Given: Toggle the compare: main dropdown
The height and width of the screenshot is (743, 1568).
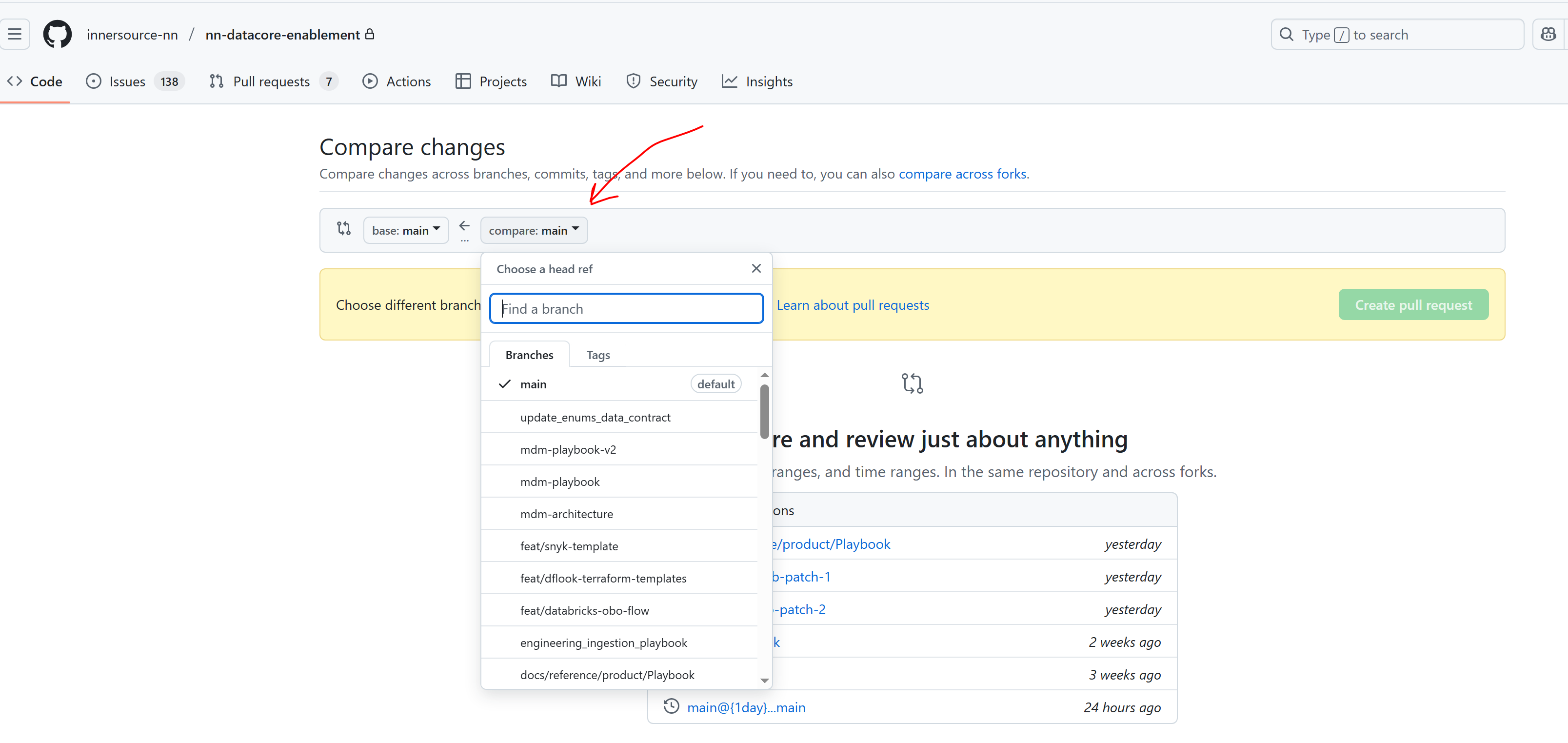Looking at the screenshot, I should pyautogui.click(x=534, y=230).
